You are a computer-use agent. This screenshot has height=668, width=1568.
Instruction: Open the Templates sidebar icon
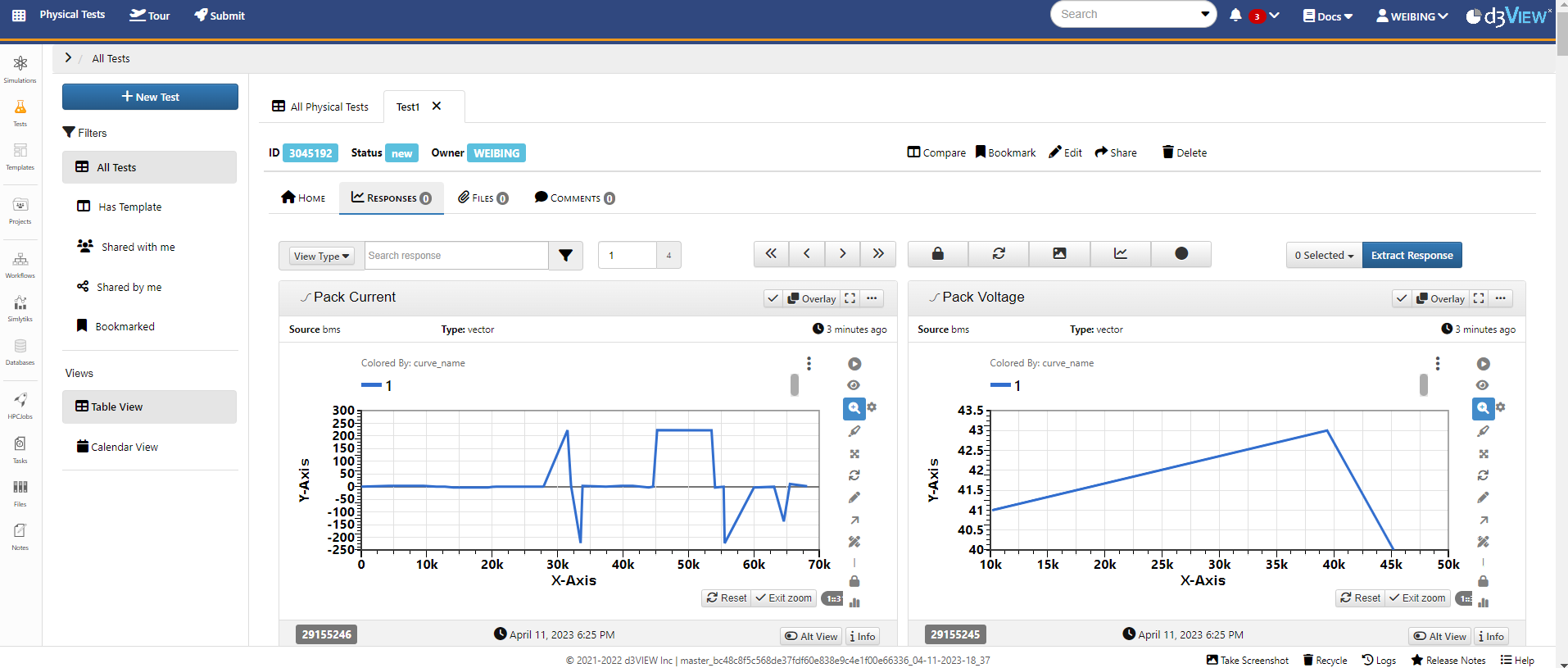point(20,156)
